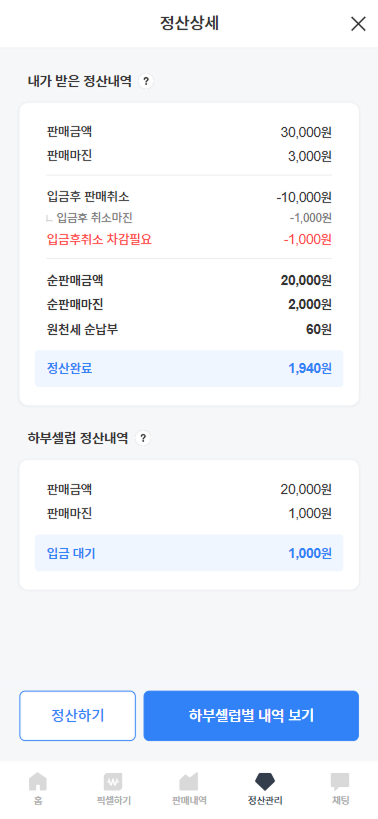The height and width of the screenshot is (819, 378).
Task: Close the 정산상세 screen with X
Action: click(358, 24)
